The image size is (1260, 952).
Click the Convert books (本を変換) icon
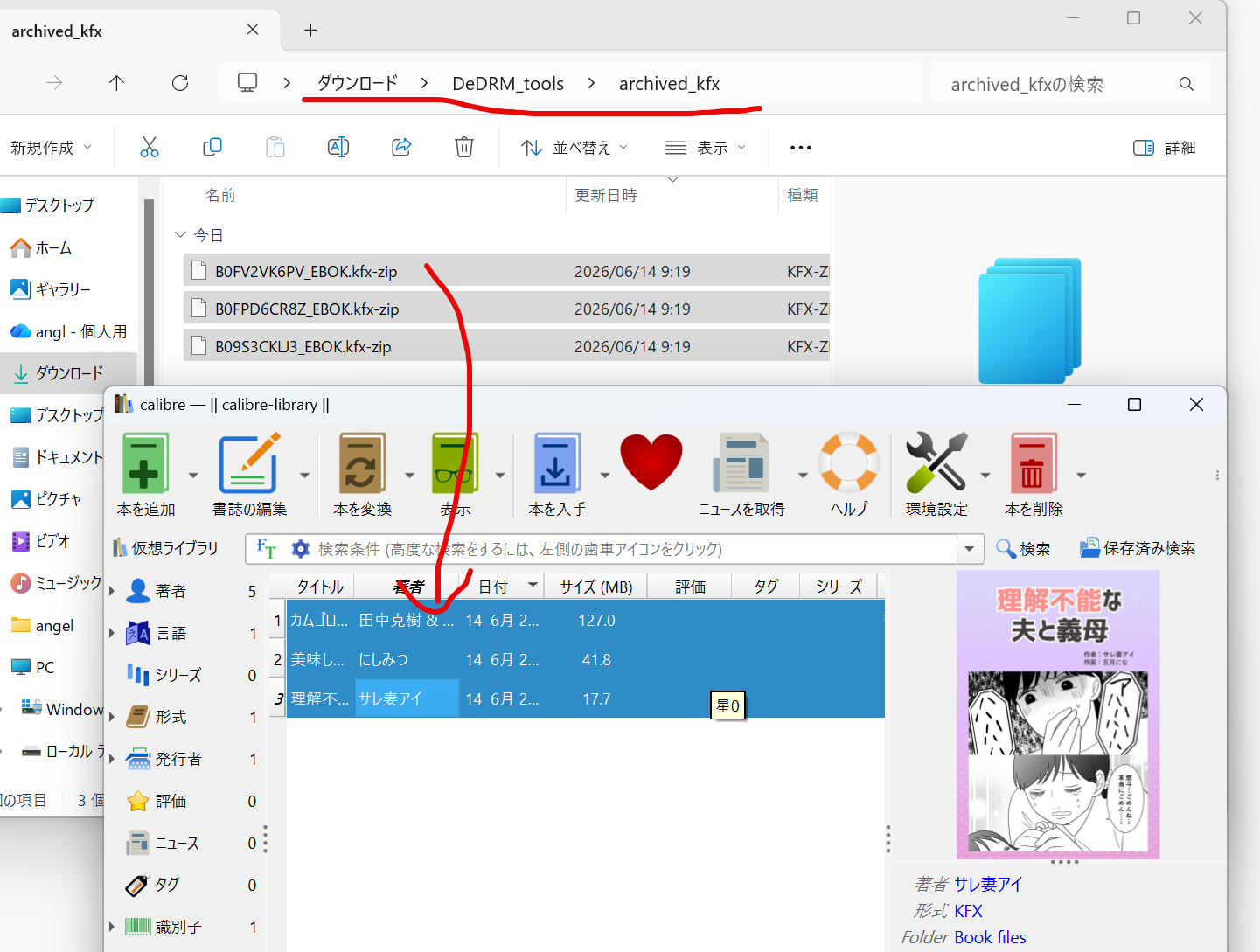point(362,463)
